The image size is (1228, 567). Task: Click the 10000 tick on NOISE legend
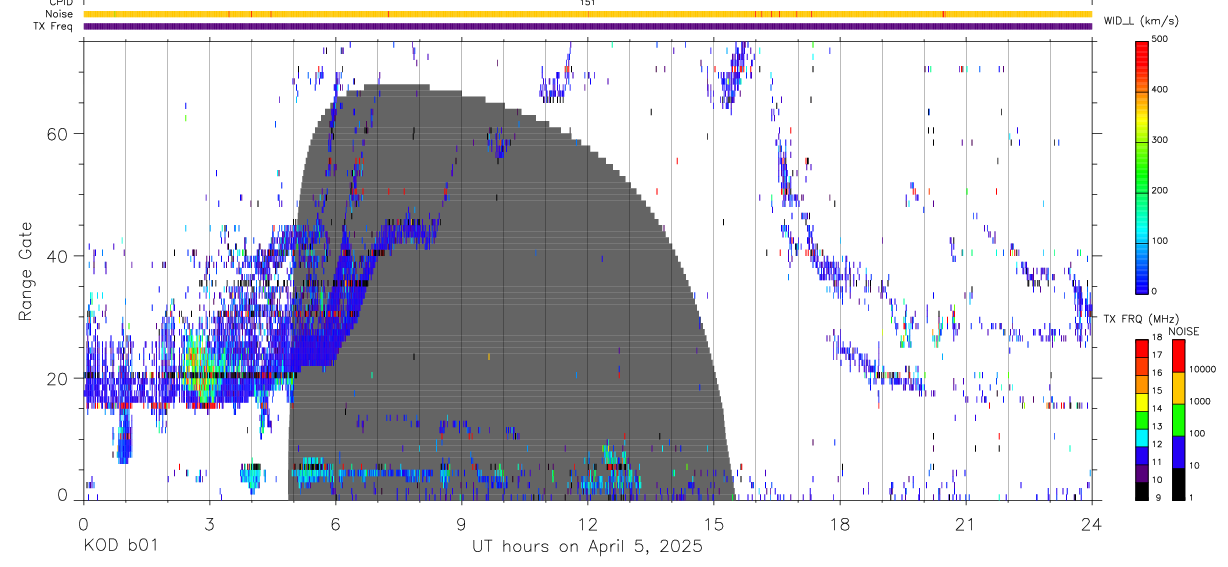pos(1203,369)
